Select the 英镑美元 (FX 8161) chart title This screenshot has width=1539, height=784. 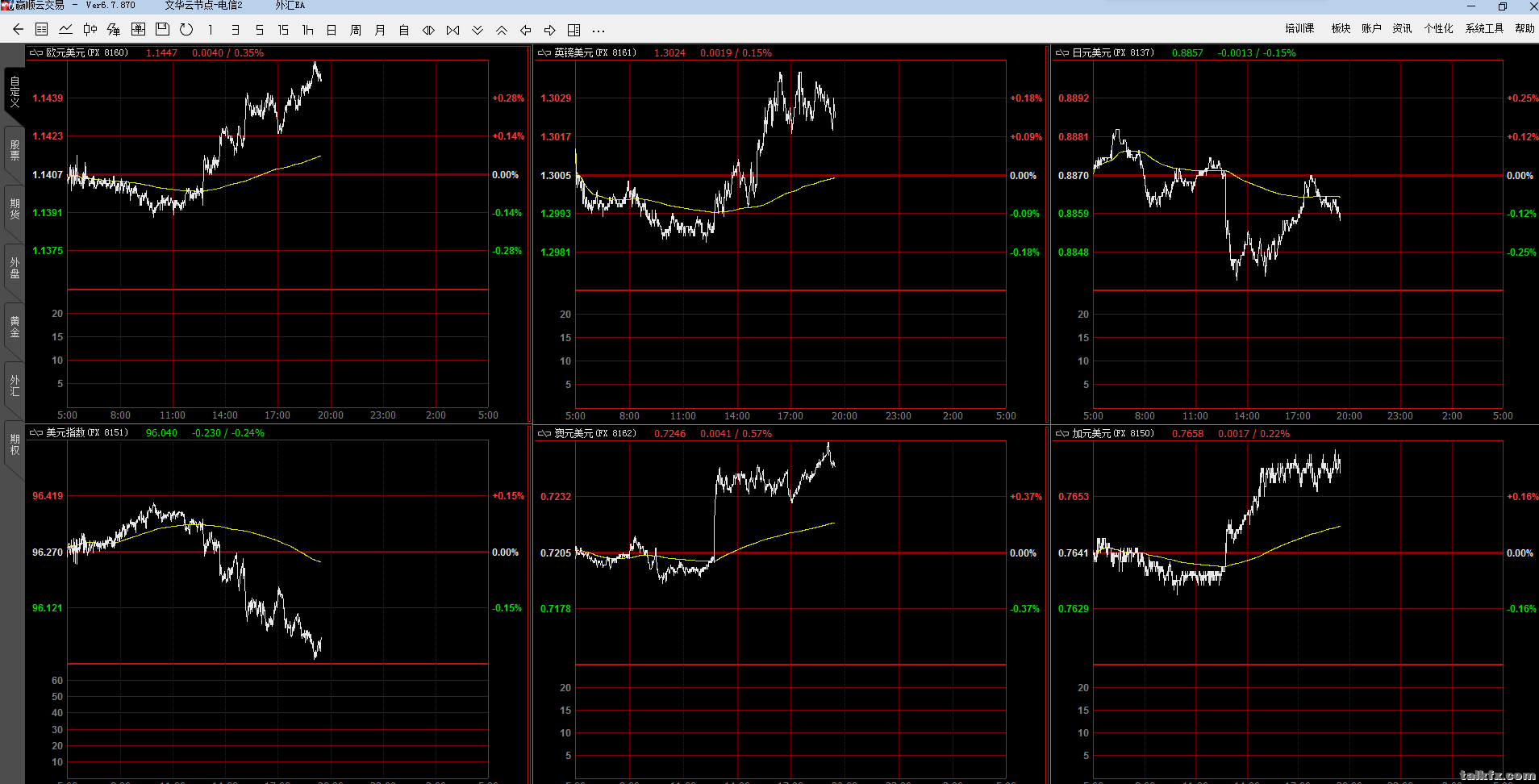[595, 52]
